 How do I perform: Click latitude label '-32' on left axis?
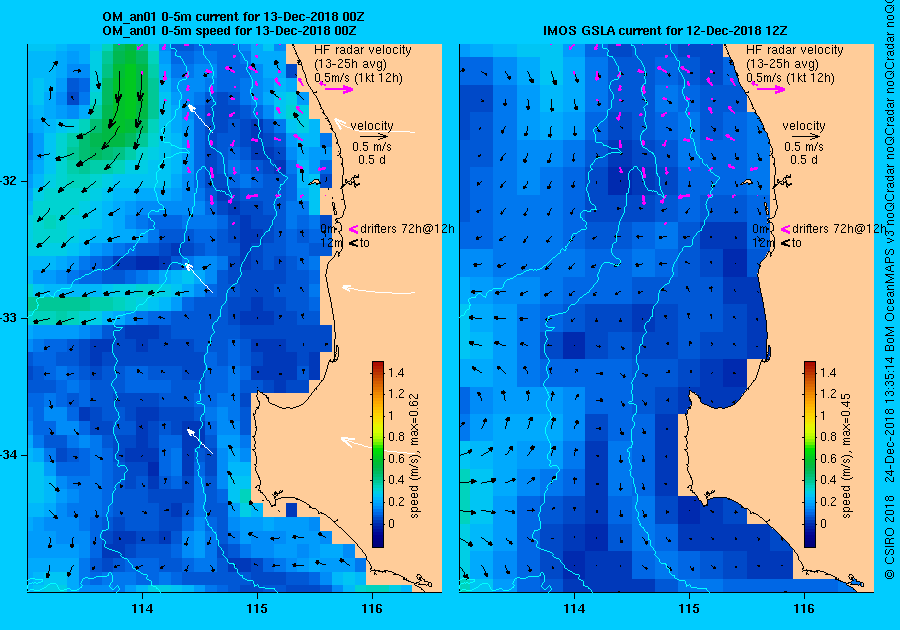pos(11,181)
